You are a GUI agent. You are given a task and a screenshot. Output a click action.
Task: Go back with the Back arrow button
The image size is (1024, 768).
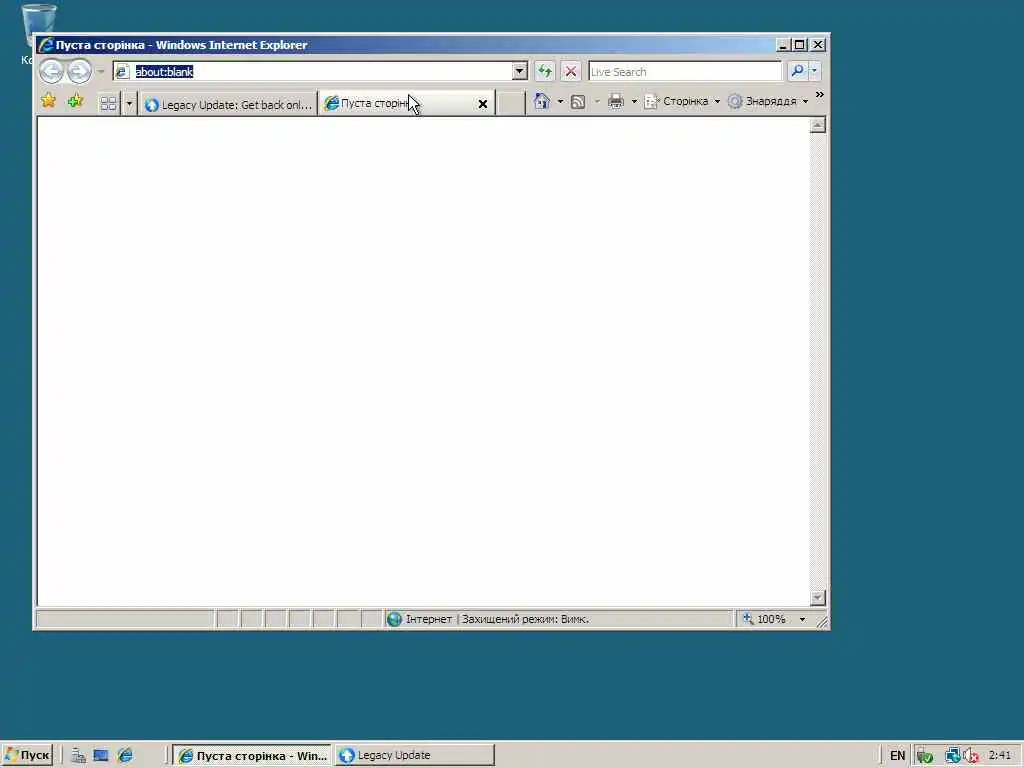pos(52,71)
